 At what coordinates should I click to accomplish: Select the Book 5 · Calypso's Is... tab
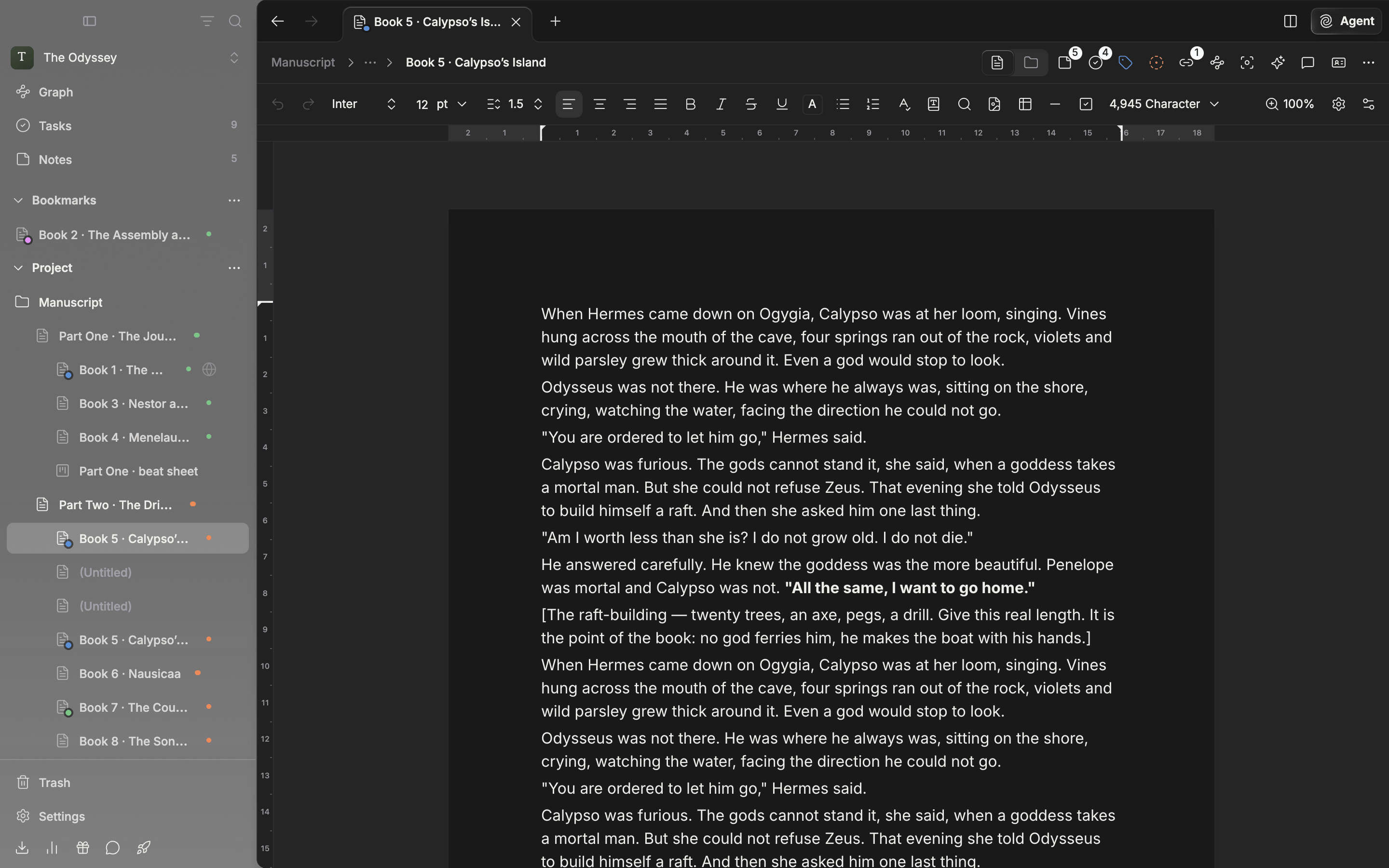[437, 22]
